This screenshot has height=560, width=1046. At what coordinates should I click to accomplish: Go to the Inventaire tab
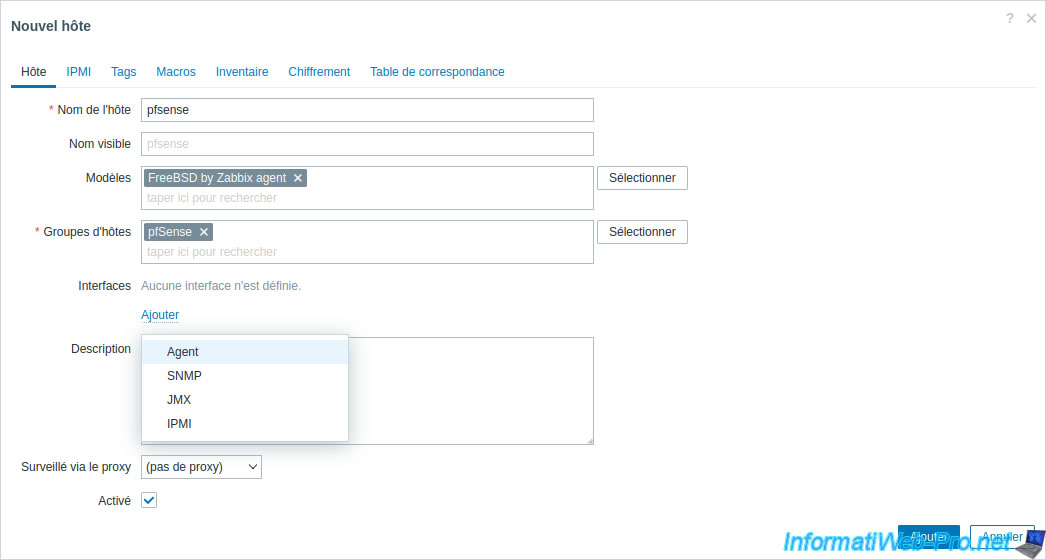[x=242, y=72]
